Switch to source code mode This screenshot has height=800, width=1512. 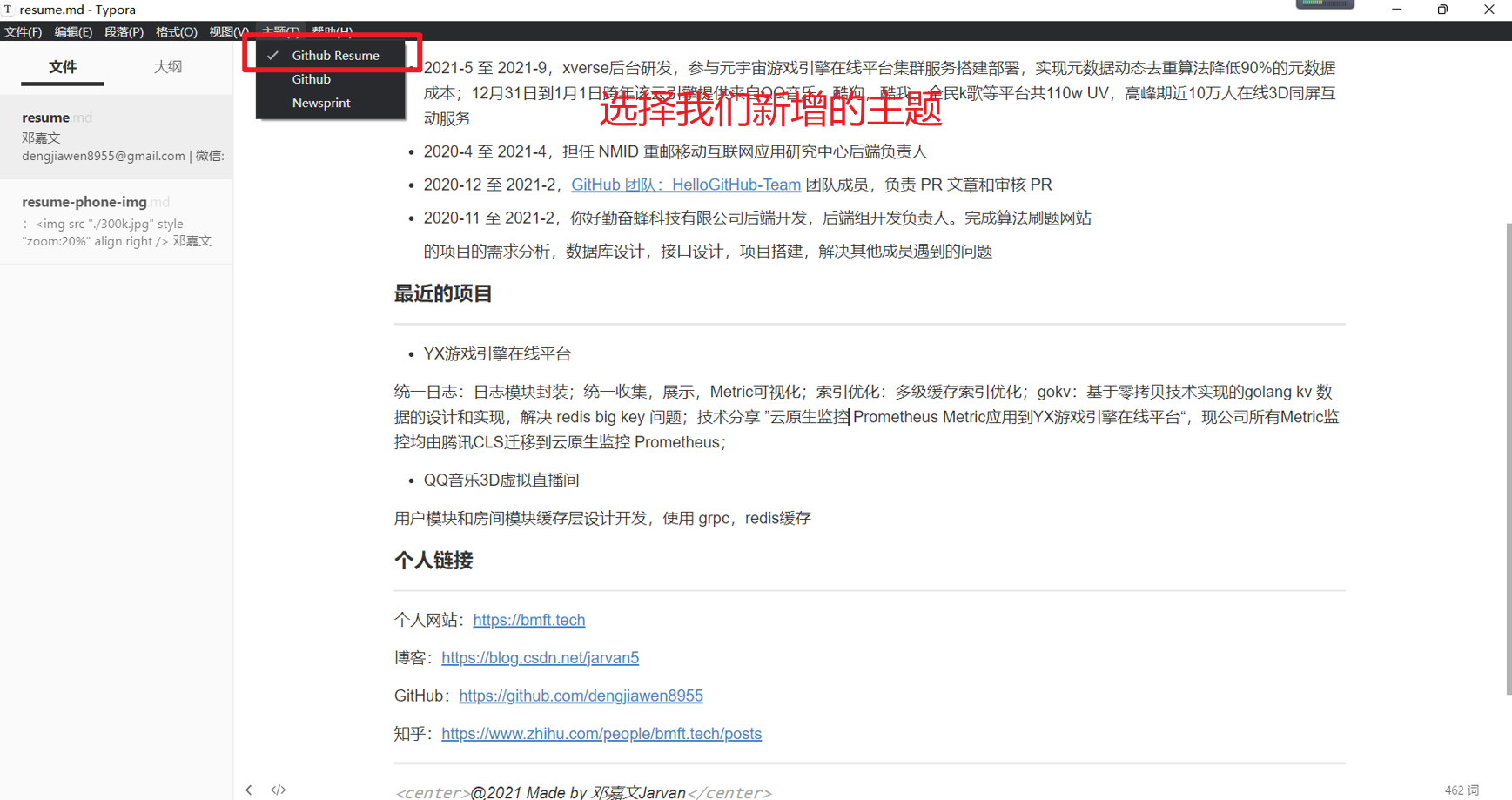(279, 790)
